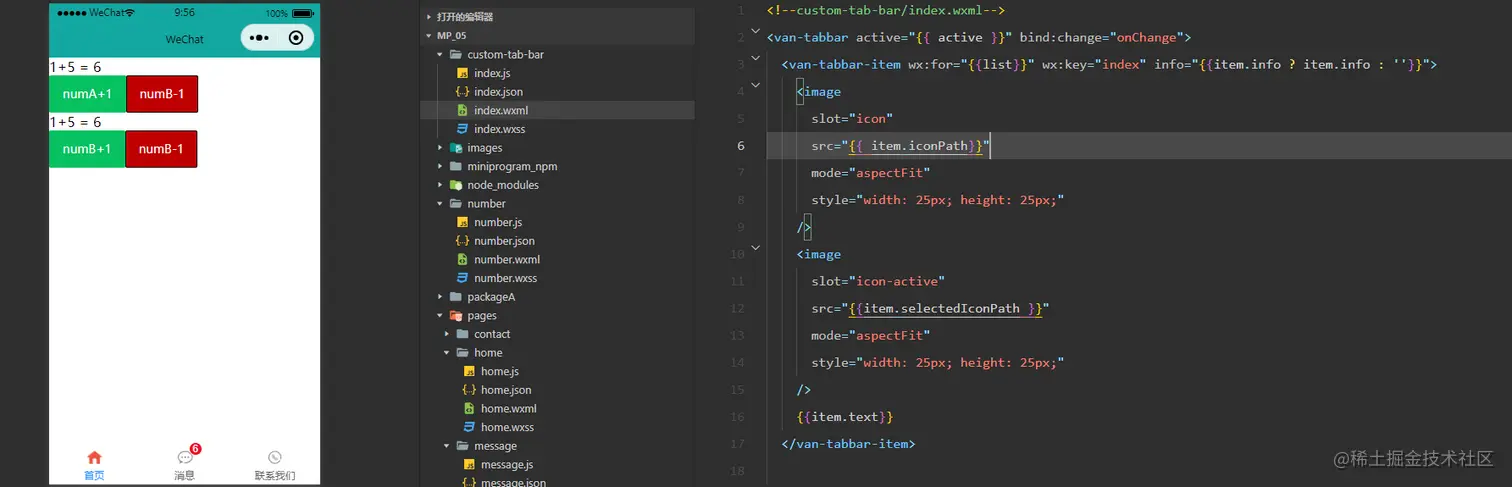This screenshot has width=1512, height=487.
Task: Collapse the home folder arrow
Action: [447, 353]
